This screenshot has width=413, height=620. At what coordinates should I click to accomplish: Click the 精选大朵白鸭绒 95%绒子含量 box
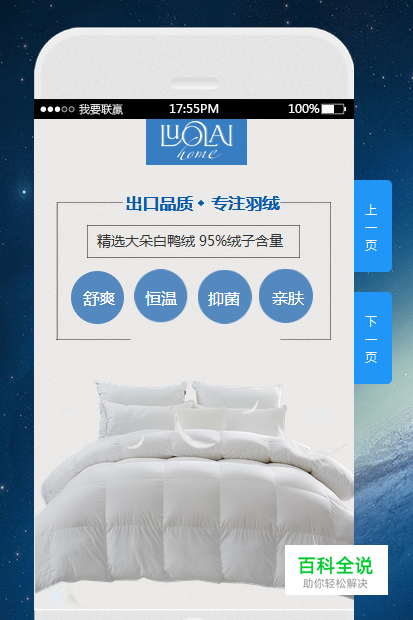193,241
